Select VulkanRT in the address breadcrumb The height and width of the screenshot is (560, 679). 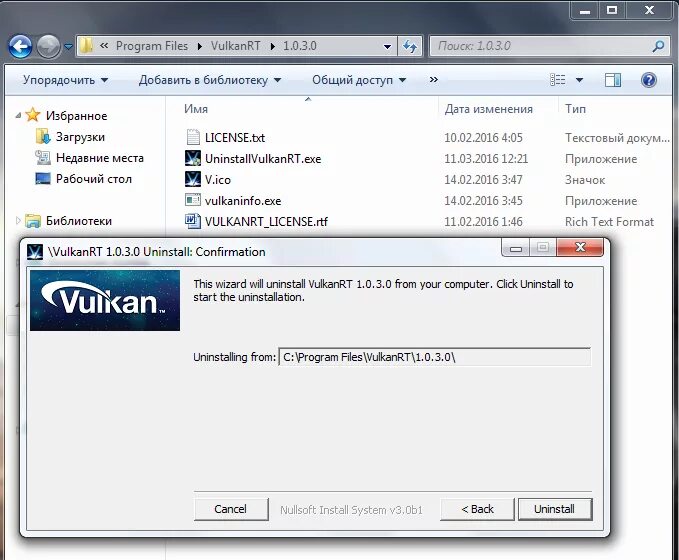(236, 46)
